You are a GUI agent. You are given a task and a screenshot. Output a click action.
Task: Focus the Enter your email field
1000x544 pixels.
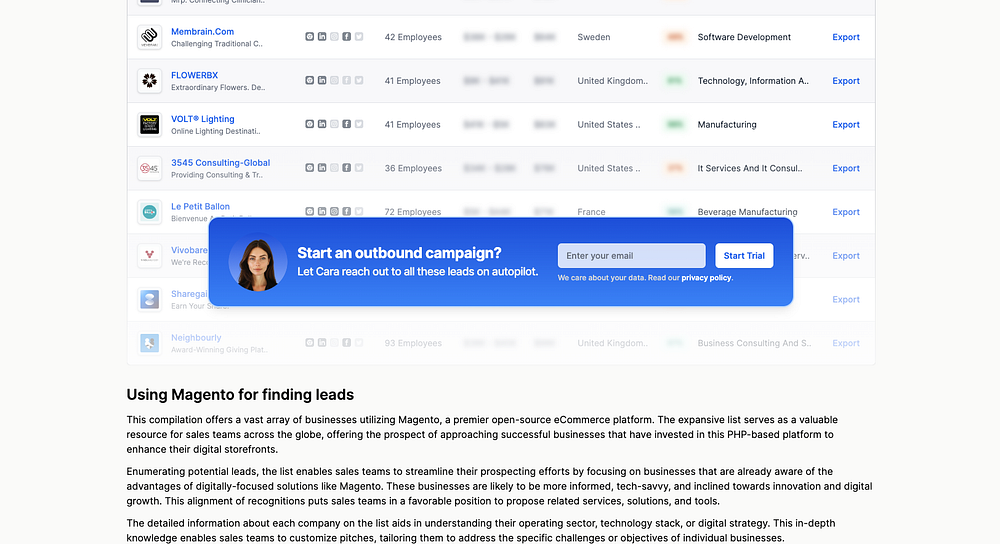click(631, 256)
